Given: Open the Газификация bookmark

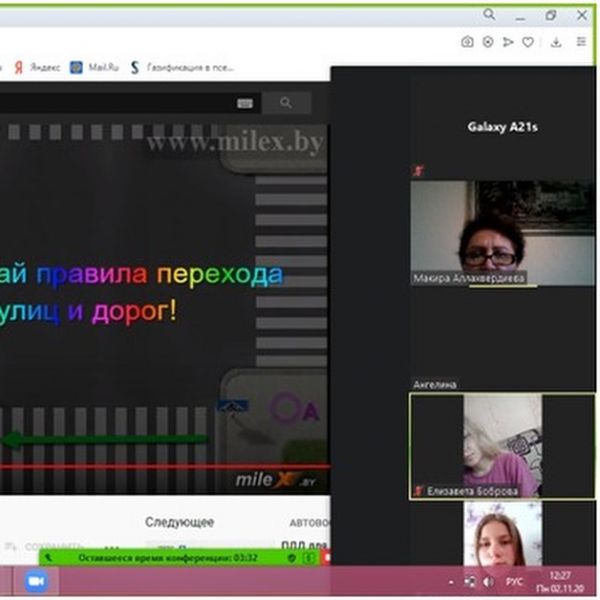Looking at the screenshot, I should pyautogui.click(x=182, y=68).
